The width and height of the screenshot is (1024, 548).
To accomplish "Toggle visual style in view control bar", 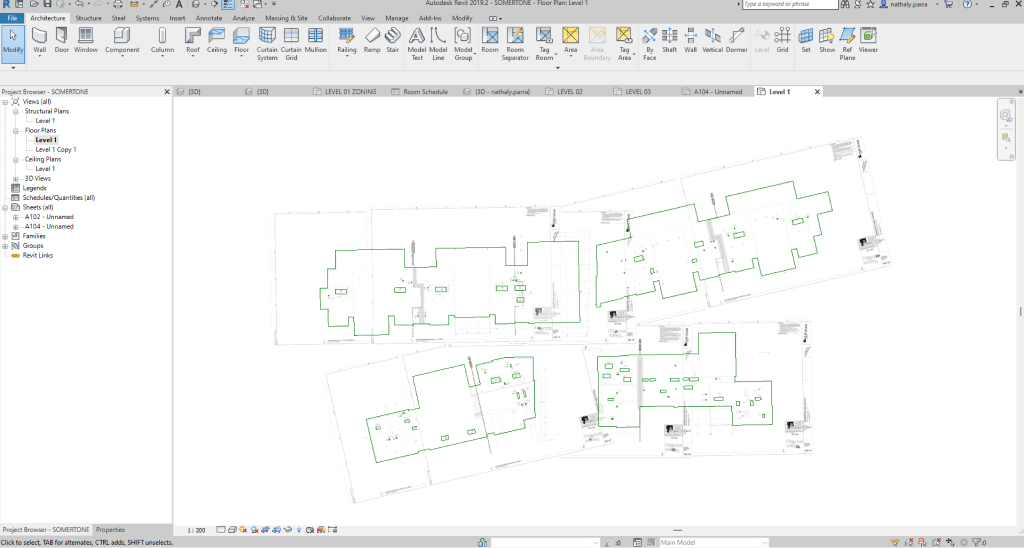I will [231, 529].
